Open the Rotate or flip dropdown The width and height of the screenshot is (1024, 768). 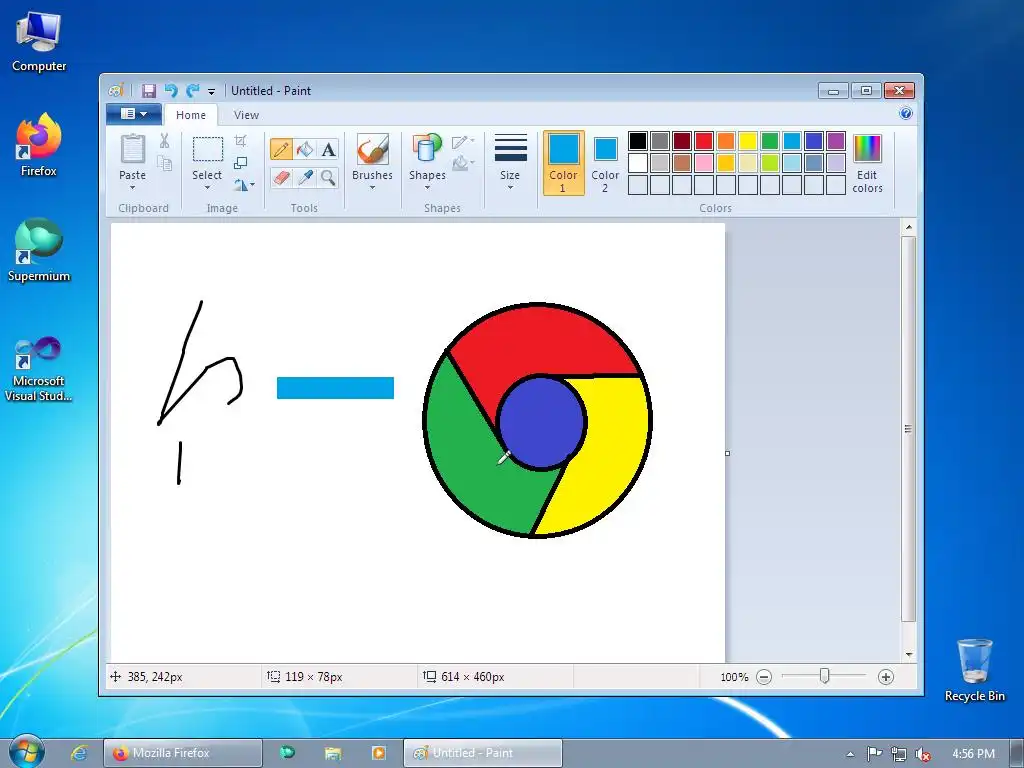coord(244,185)
